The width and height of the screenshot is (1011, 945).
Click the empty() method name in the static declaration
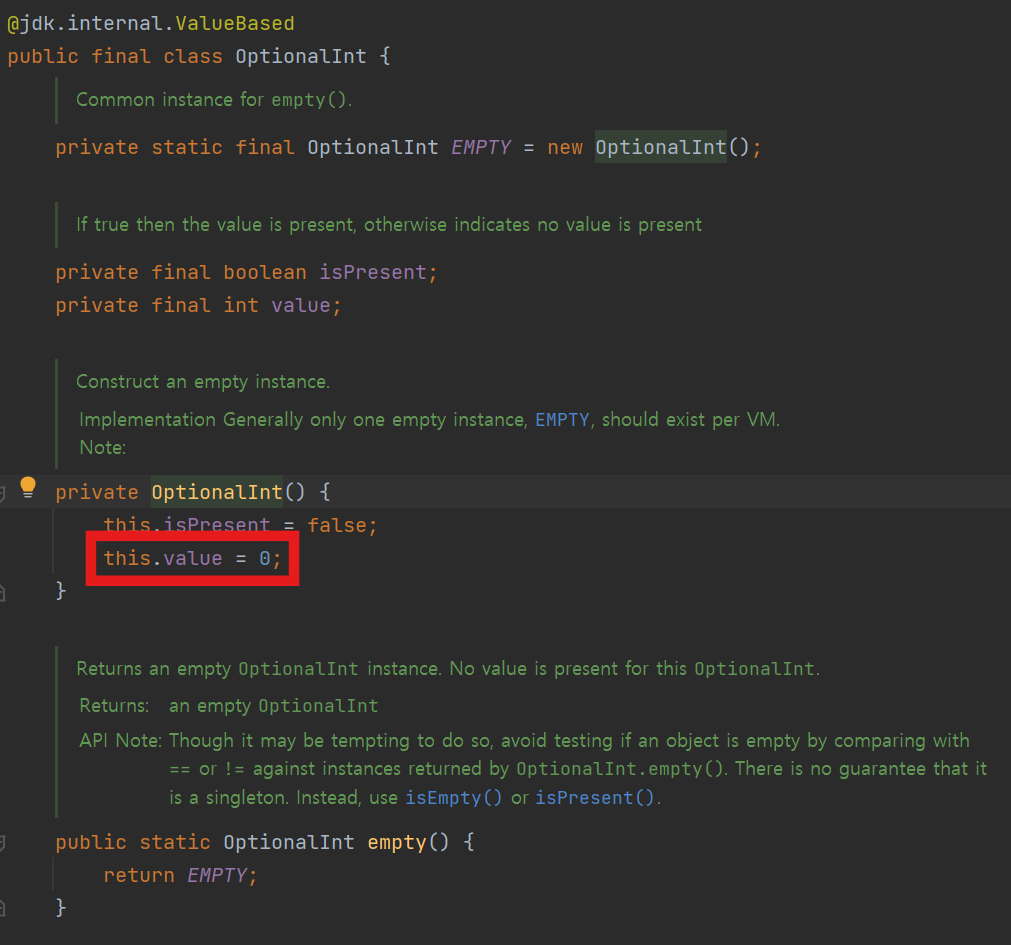point(397,843)
